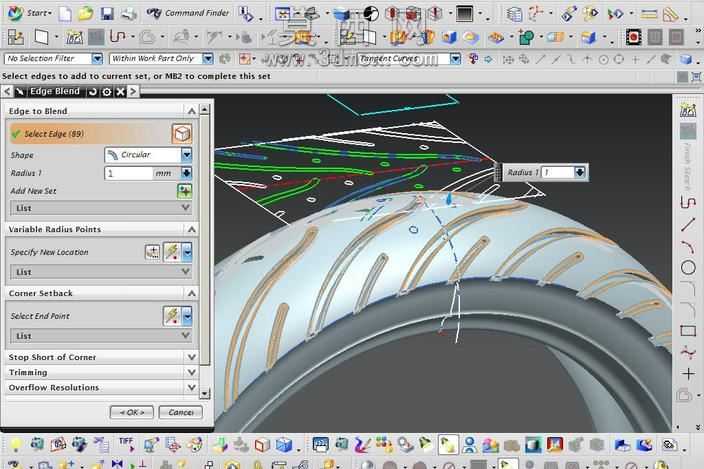Screen dimensions: 704x469
Task: Click the Print icon
Action: pos(129,14)
